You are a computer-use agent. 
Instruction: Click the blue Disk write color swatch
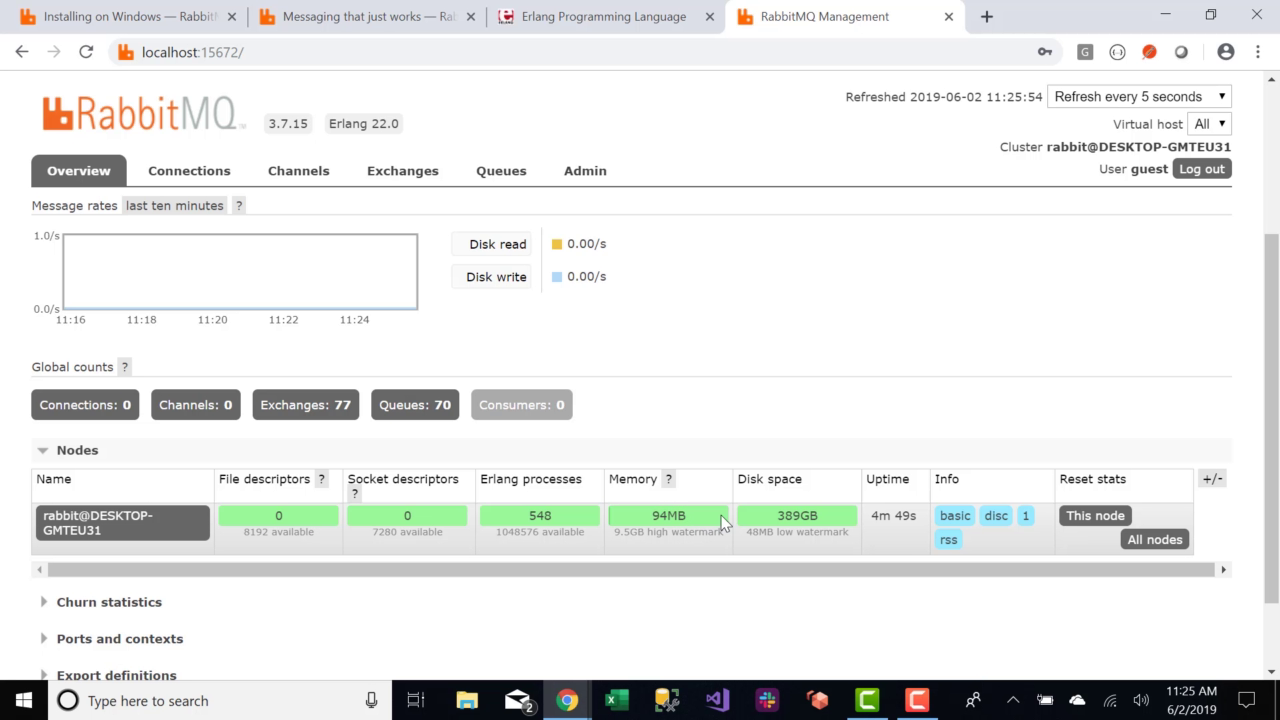coord(557,277)
